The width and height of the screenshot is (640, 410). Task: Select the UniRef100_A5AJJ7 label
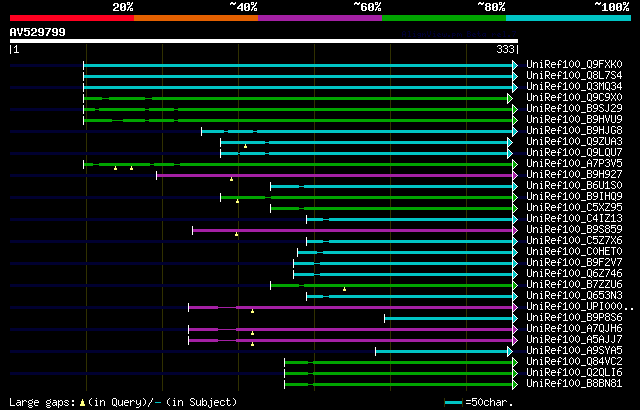(574, 340)
